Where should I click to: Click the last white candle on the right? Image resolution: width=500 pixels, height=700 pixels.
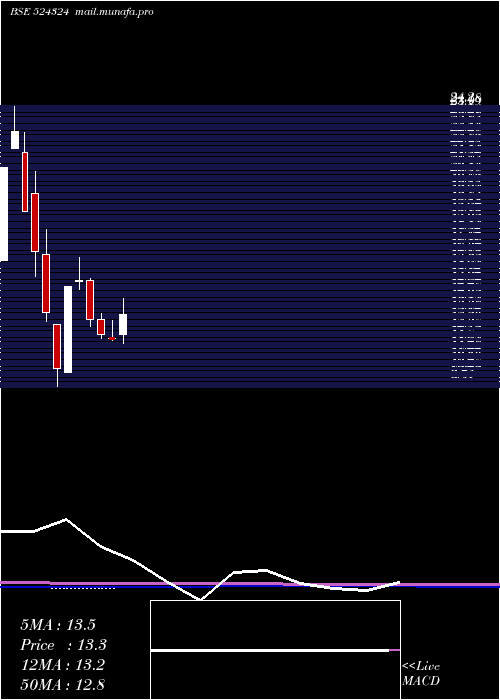(x=123, y=324)
